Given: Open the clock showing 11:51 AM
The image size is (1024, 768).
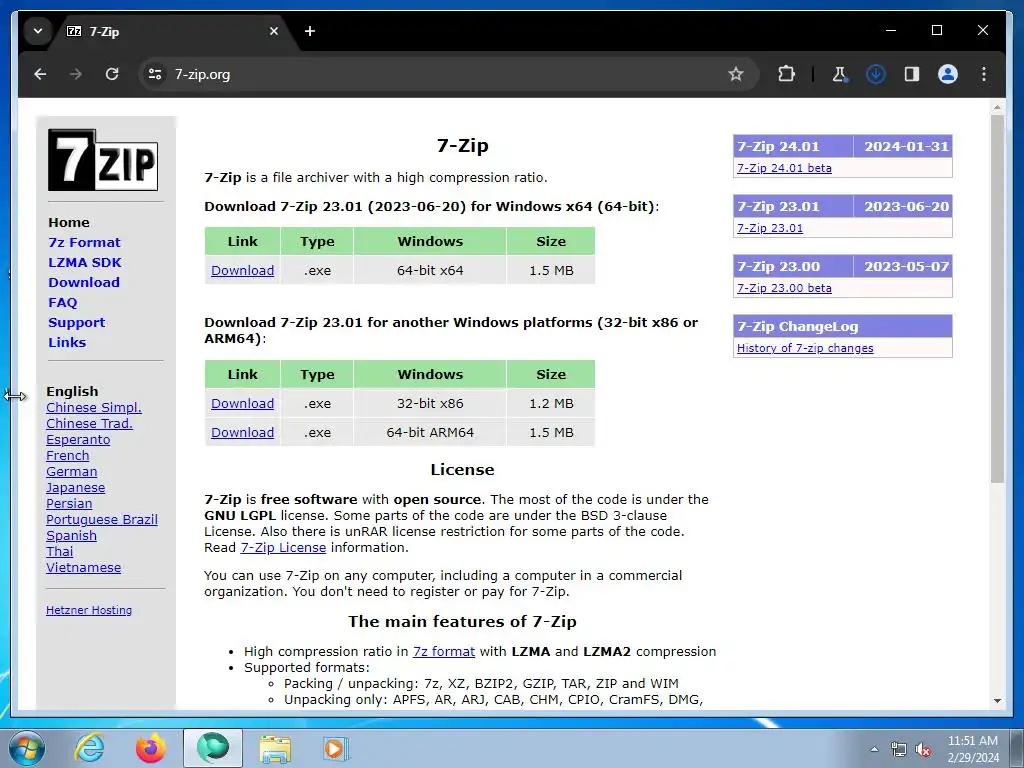Looking at the screenshot, I should pos(973,749).
